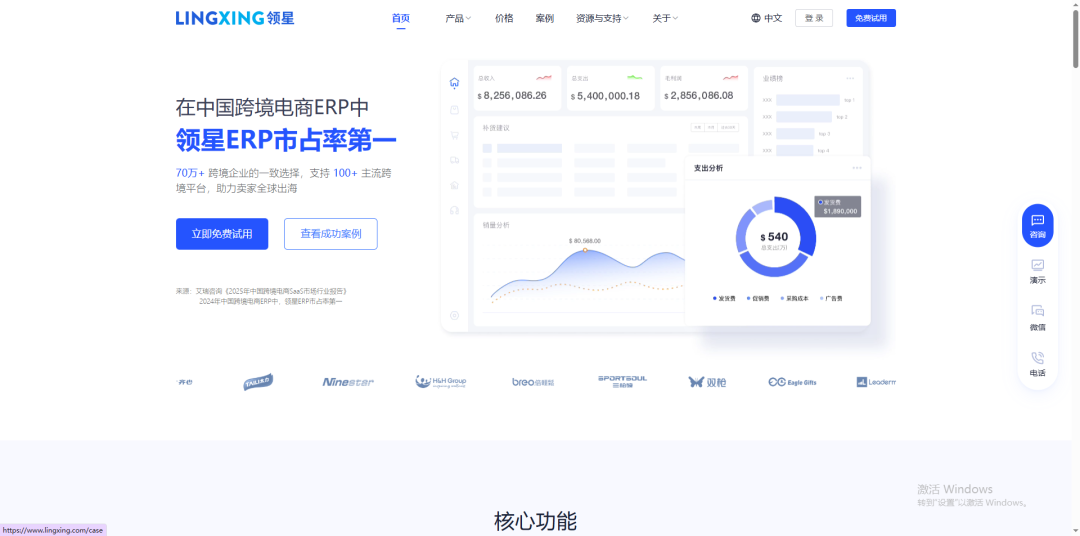
Task: Expand the 产品 dropdown menu
Action: 458,19
